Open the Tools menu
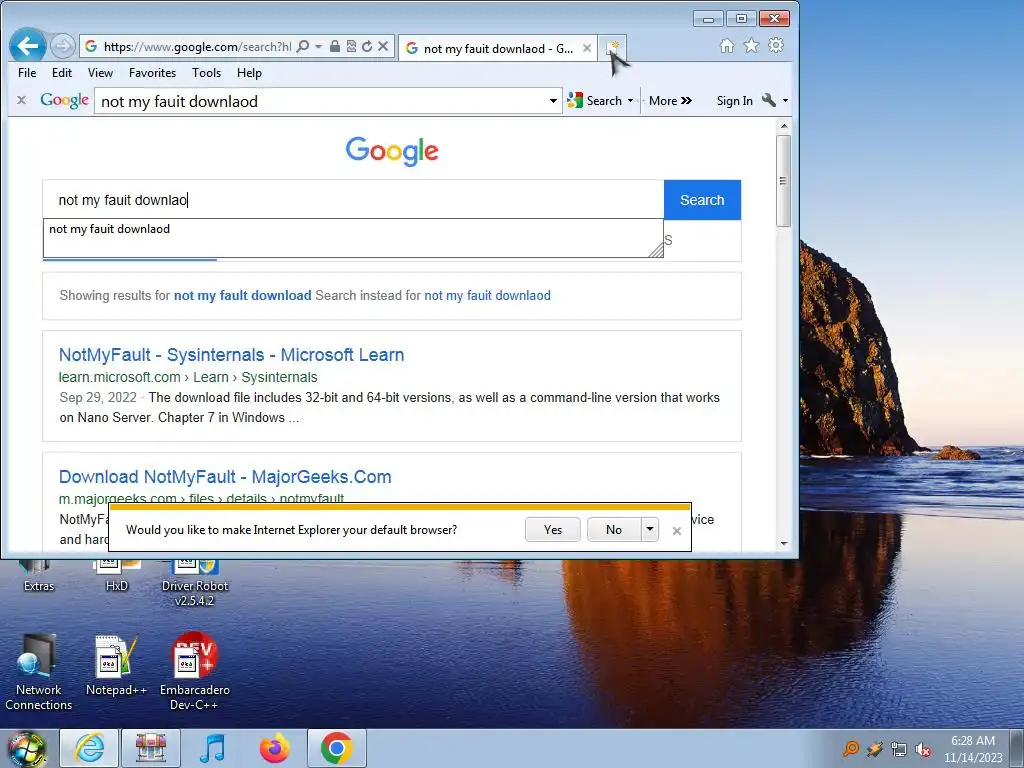Screen dimensions: 1024x768 coord(206,72)
